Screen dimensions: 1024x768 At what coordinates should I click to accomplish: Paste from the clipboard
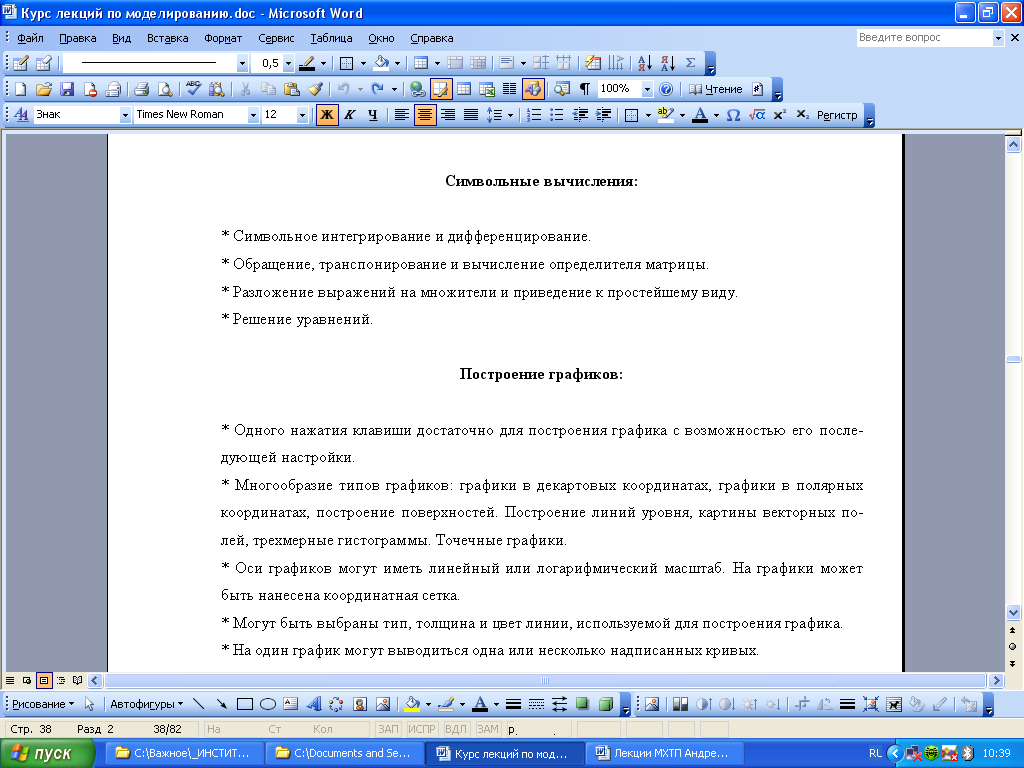click(x=292, y=89)
